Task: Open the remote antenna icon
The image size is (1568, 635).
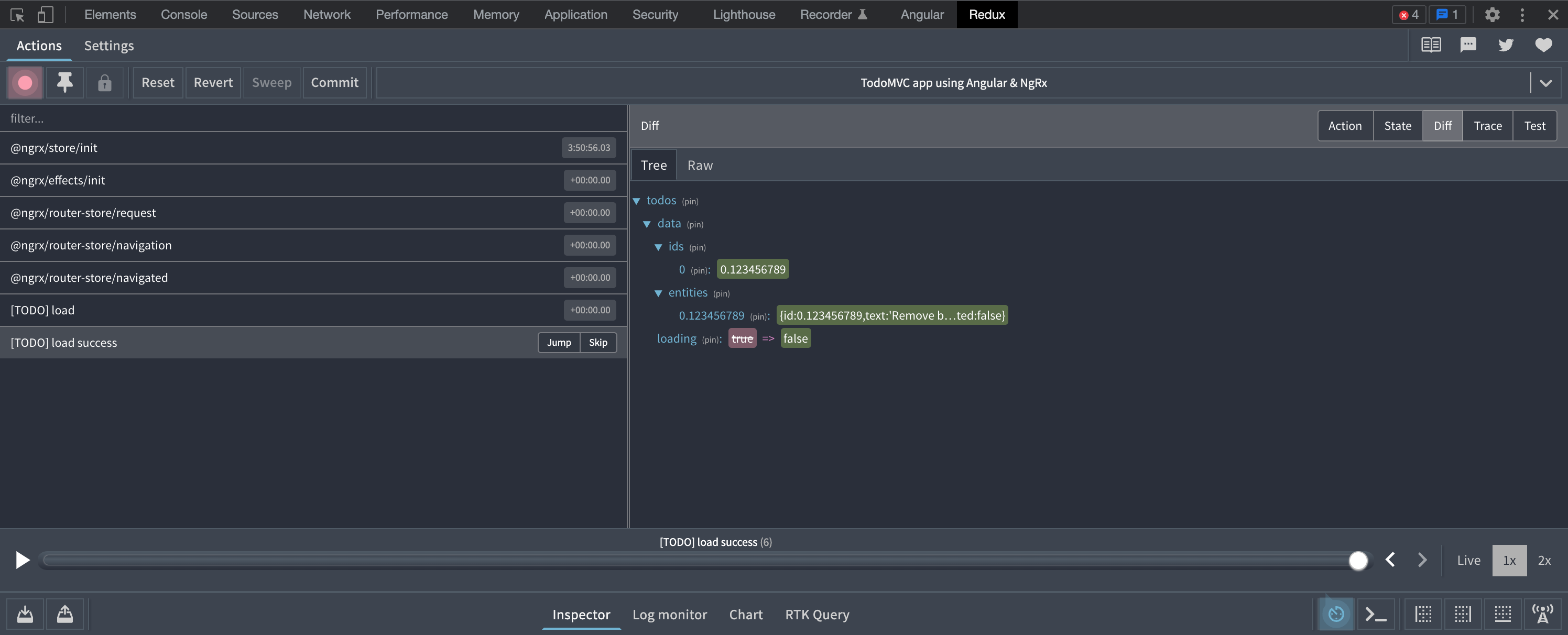Action: pos(1542,614)
